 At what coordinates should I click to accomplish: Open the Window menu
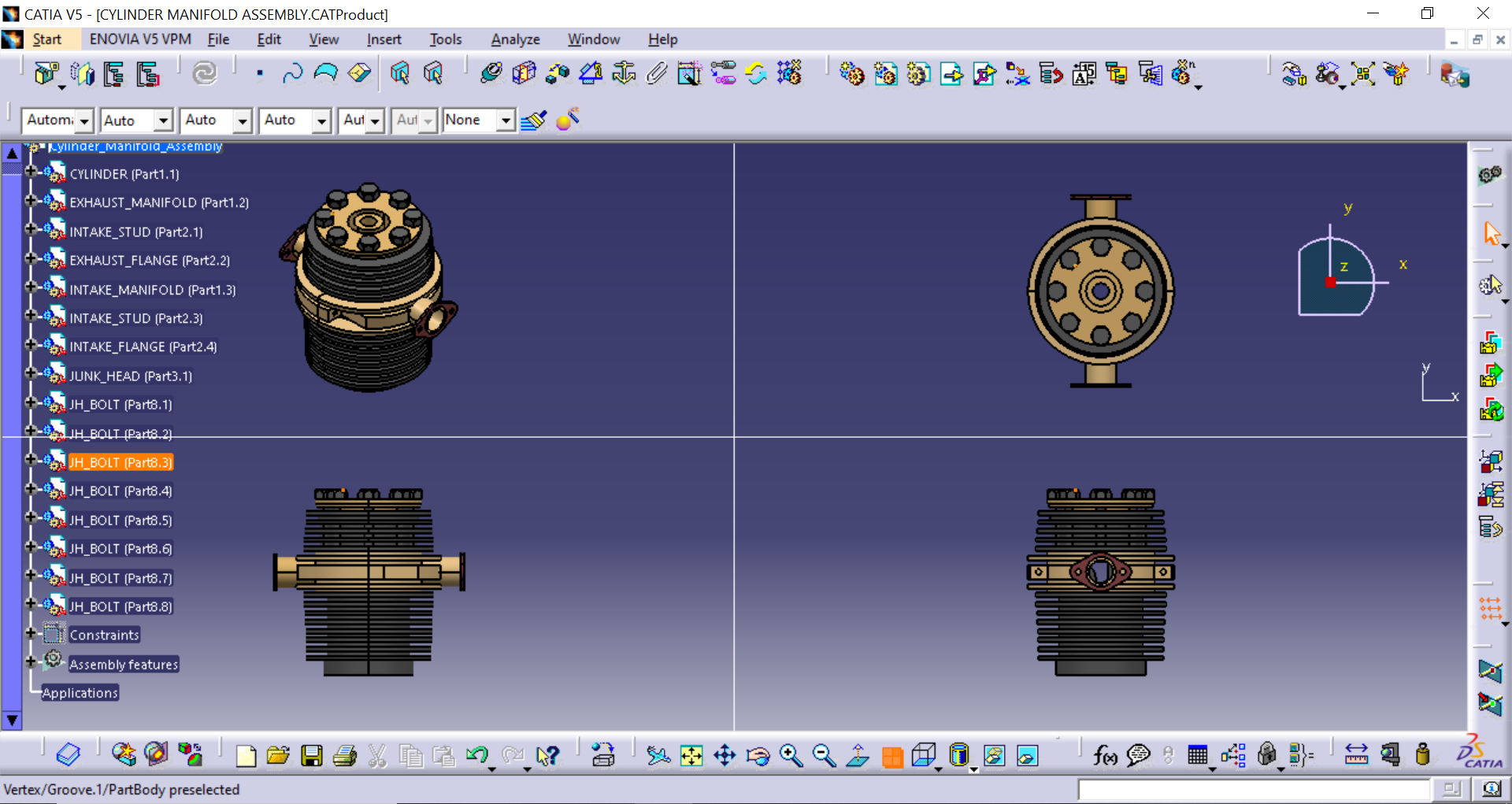point(594,39)
